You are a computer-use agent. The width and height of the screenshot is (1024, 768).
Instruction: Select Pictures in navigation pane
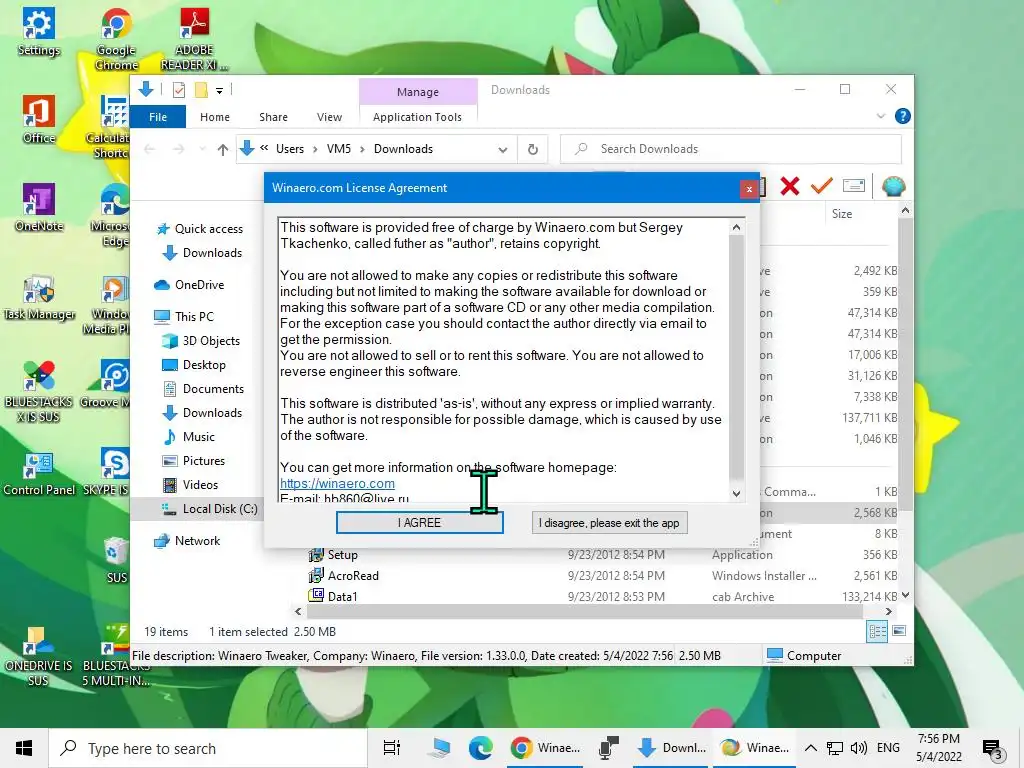203,461
